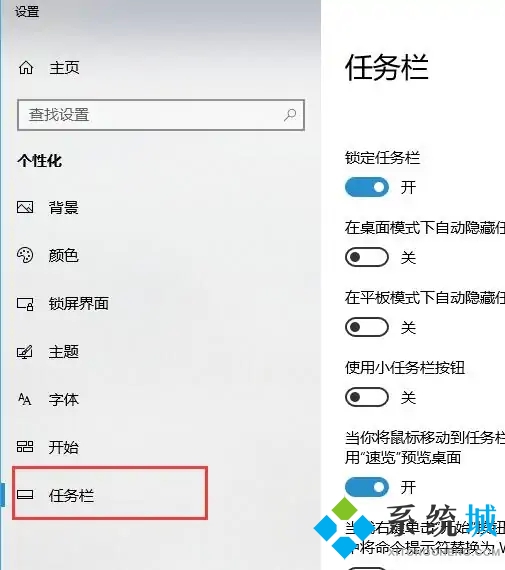Viewport: 505px width, 570px height.
Task: Open the 颜色 settings page
Action: coord(64,256)
